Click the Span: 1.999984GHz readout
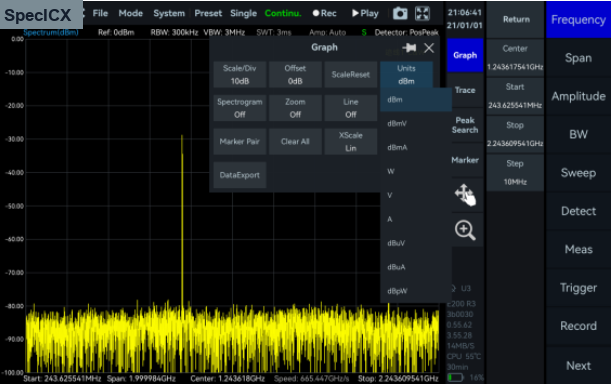Image resolution: width=612 pixels, height=384 pixels. click(x=141, y=379)
